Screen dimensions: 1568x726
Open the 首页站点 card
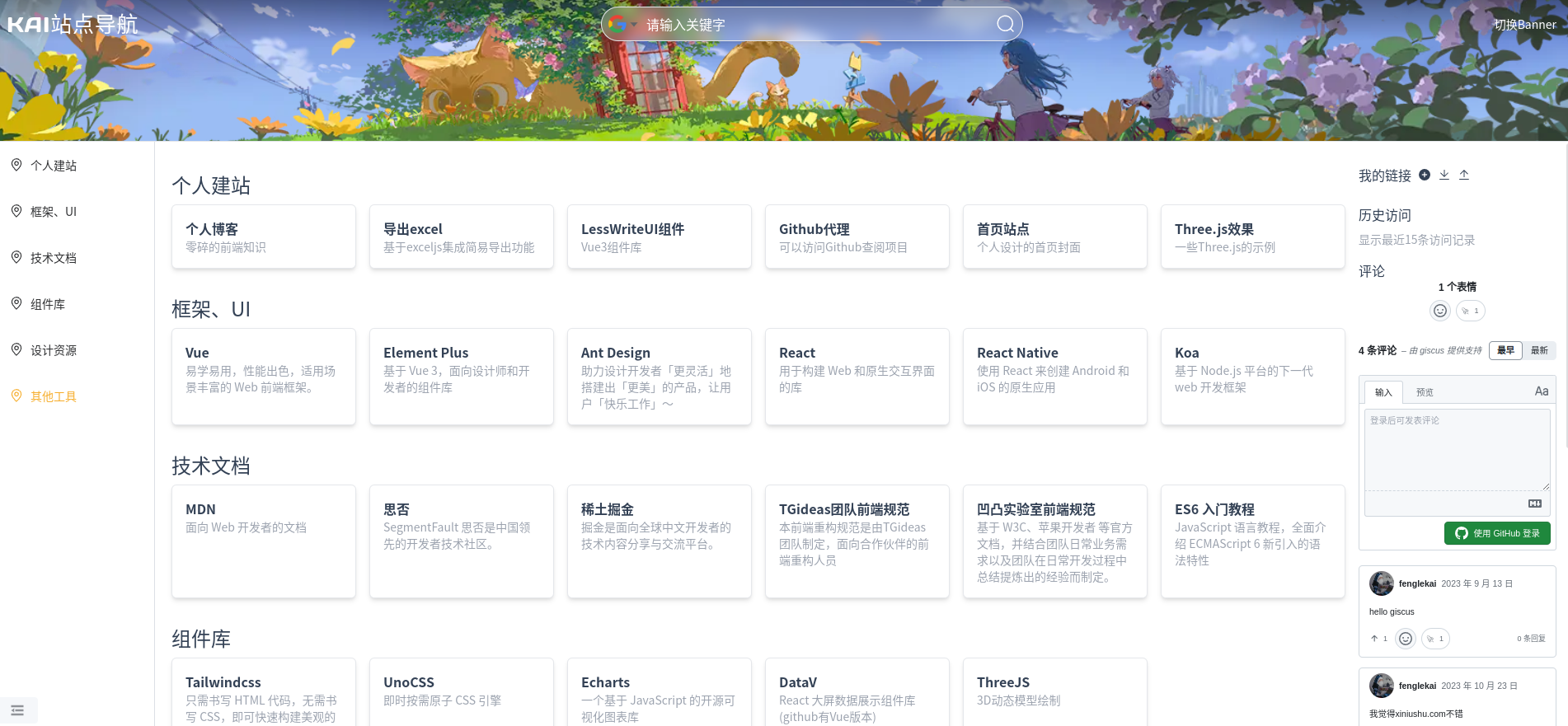pos(1055,237)
